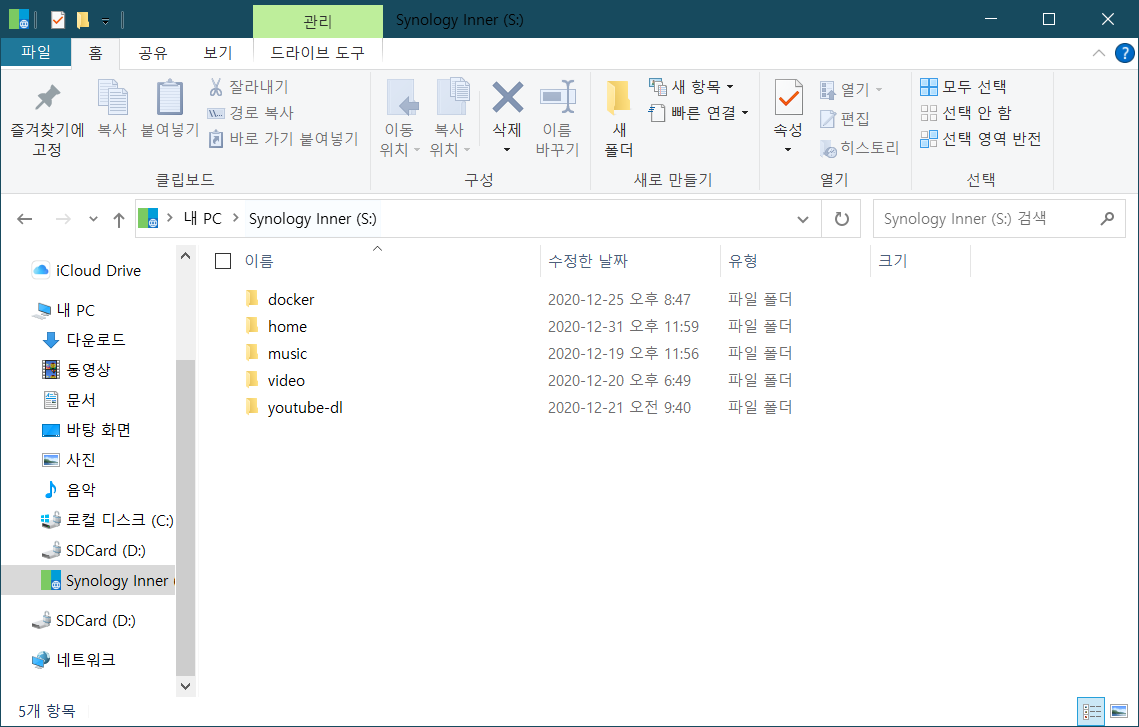1139x727 pixels.
Task: Switch to the 공유 (Share) tab
Action: pos(153,53)
